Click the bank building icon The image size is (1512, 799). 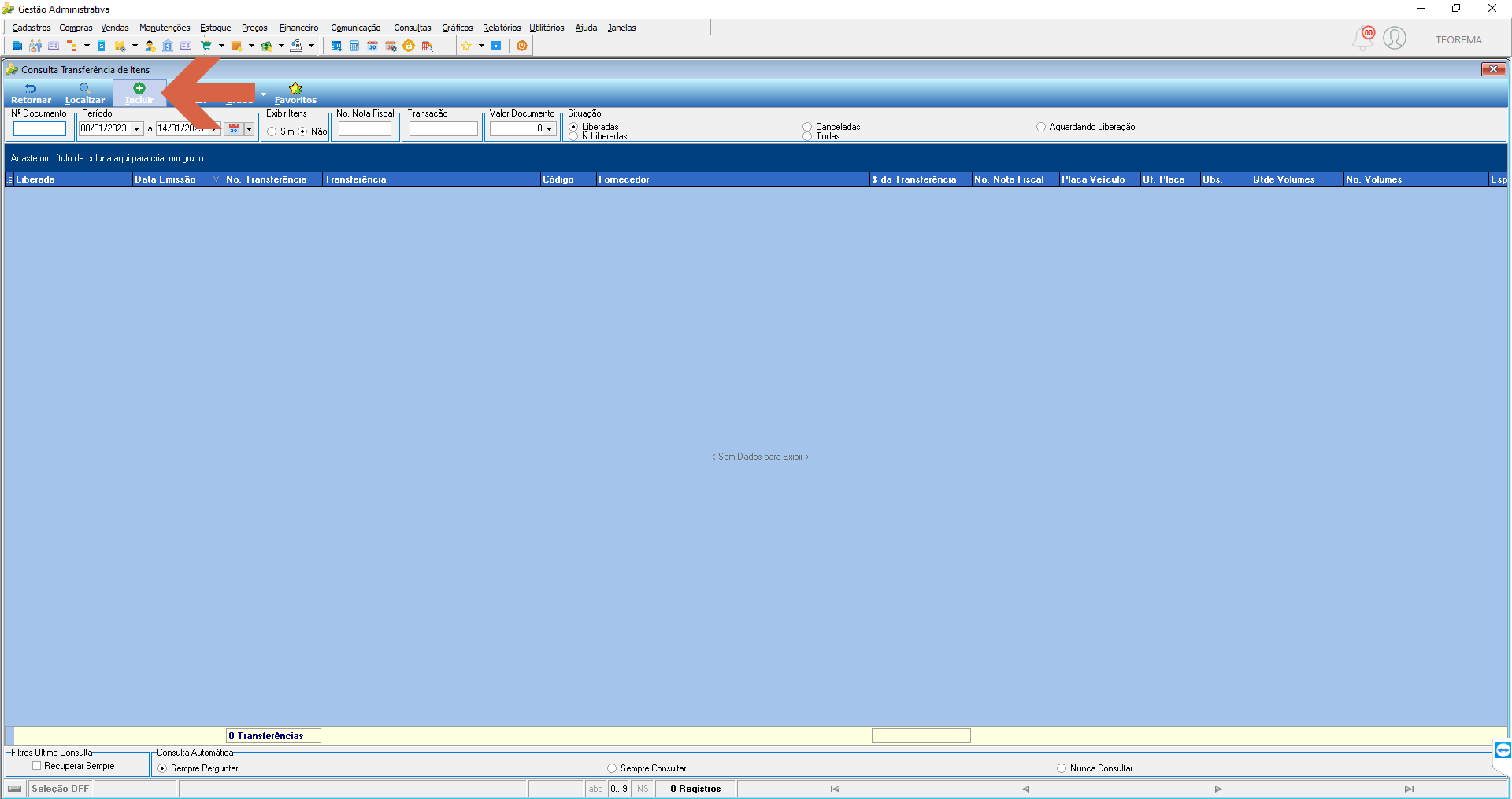(168, 46)
